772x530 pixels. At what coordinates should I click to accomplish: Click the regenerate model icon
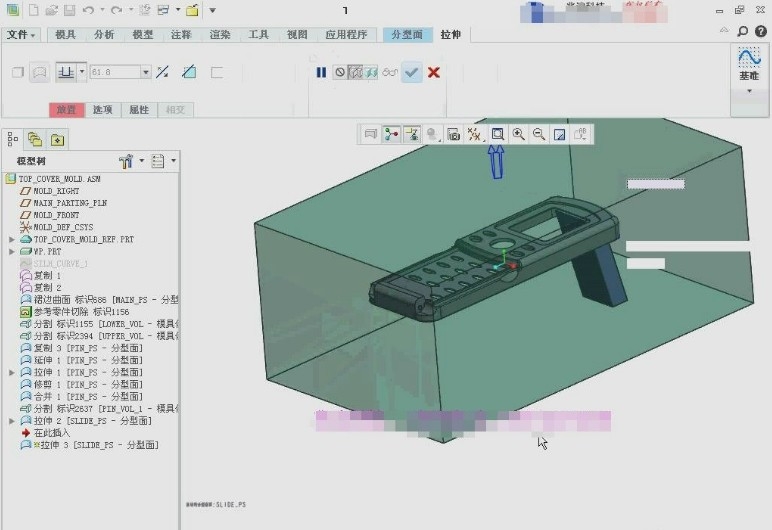click(145, 10)
